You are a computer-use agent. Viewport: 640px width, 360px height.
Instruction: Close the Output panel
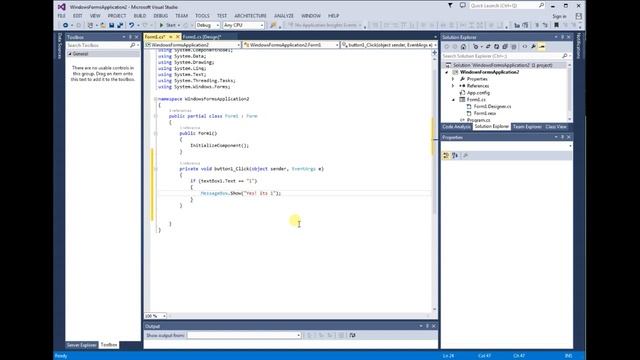pos(434,326)
